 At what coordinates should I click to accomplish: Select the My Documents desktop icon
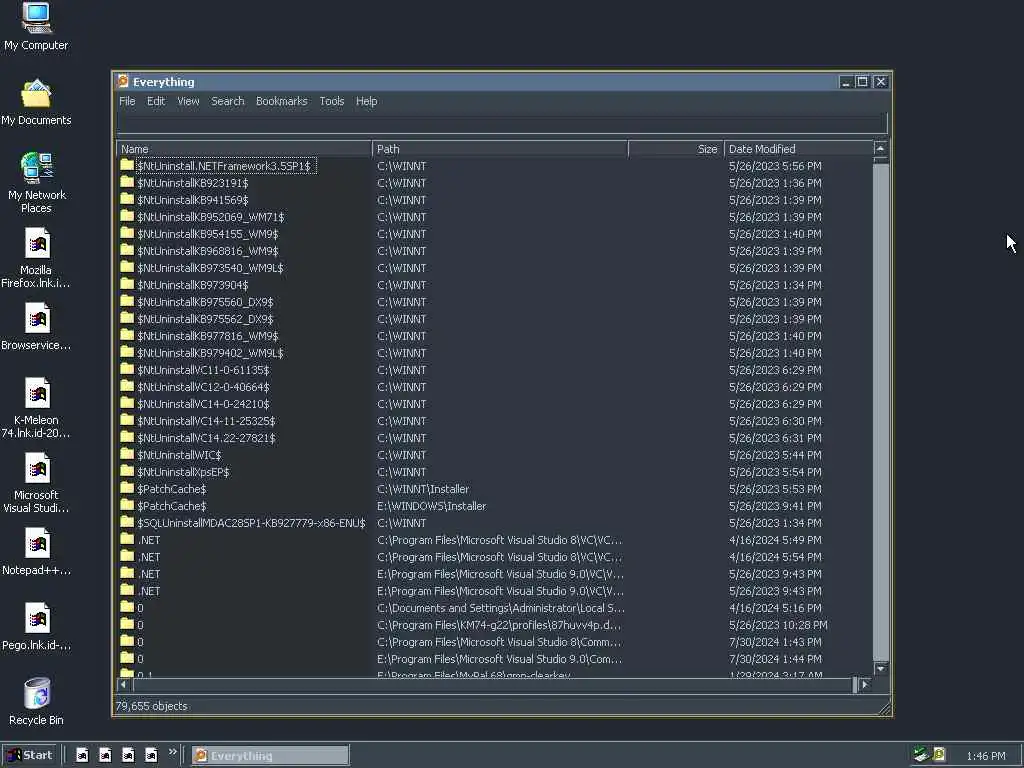tap(37, 94)
